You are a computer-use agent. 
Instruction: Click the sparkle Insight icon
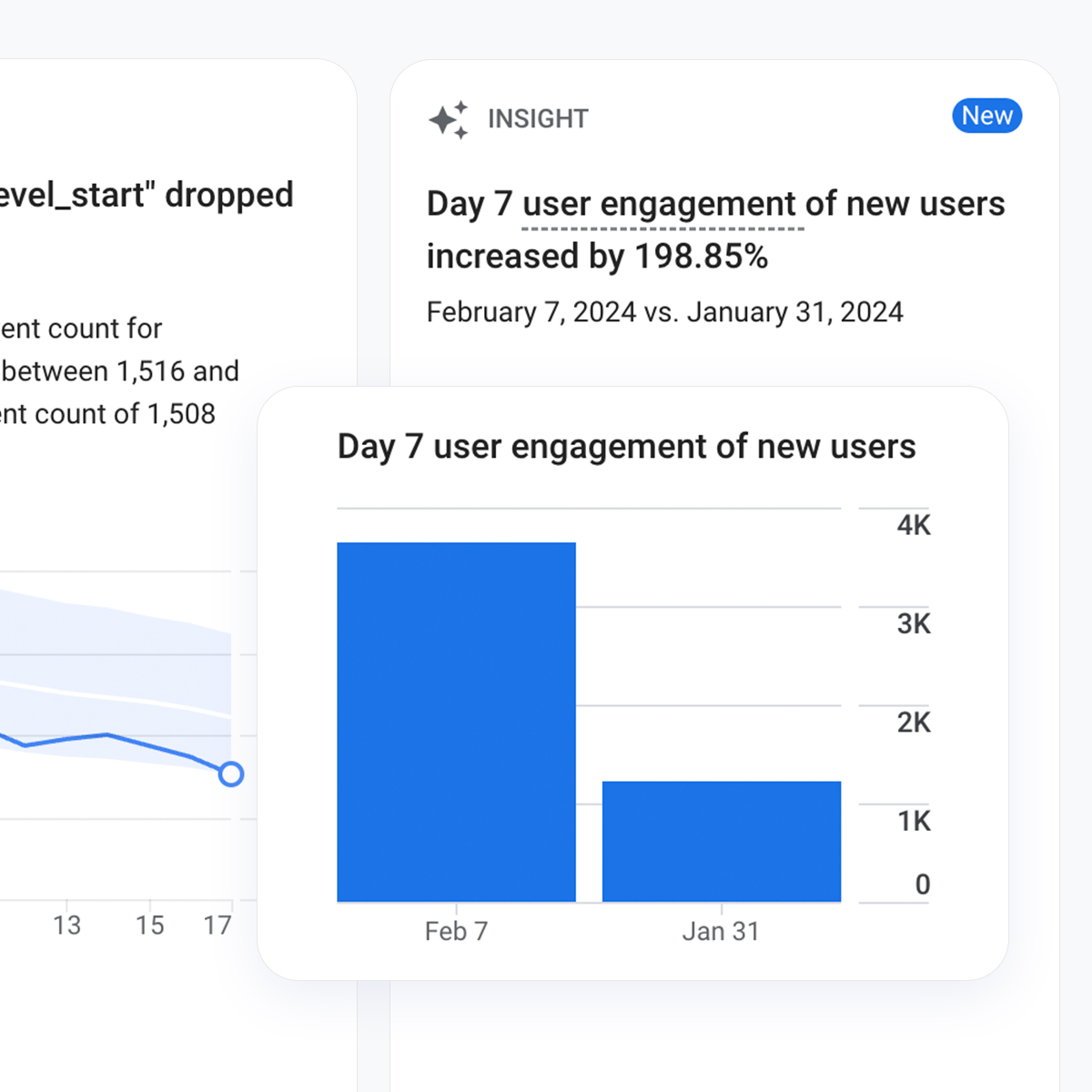point(449,119)
